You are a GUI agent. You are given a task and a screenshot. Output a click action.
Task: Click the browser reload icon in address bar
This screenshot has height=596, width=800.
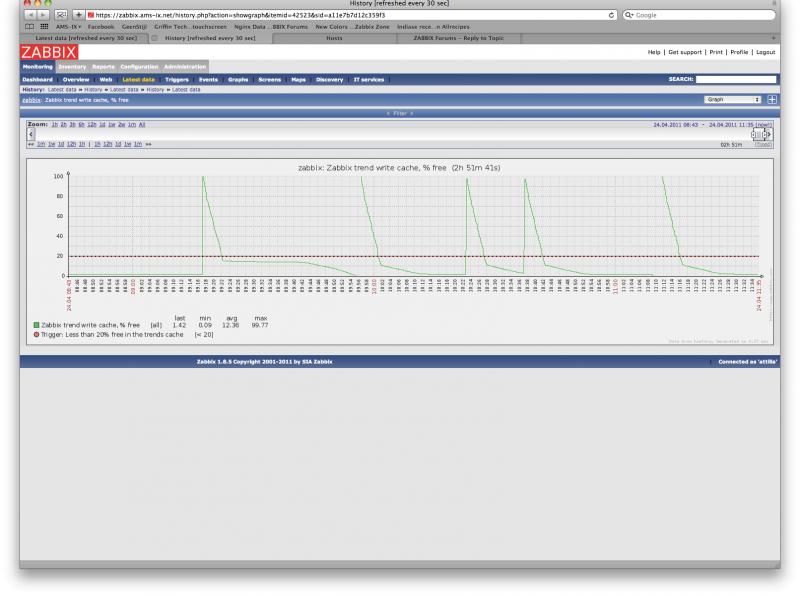[612, 15]
